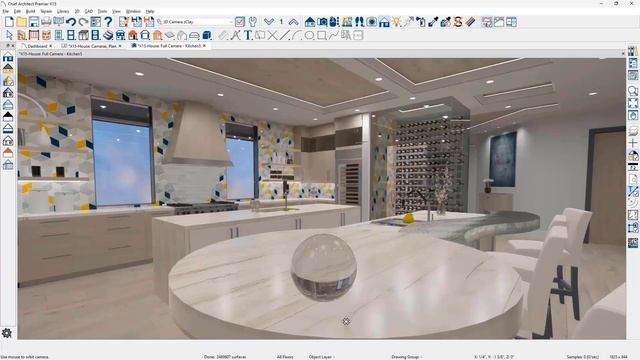Click the camera icon in top toolbar
This screenshot has width=640, height=360.
click(322, 22)
